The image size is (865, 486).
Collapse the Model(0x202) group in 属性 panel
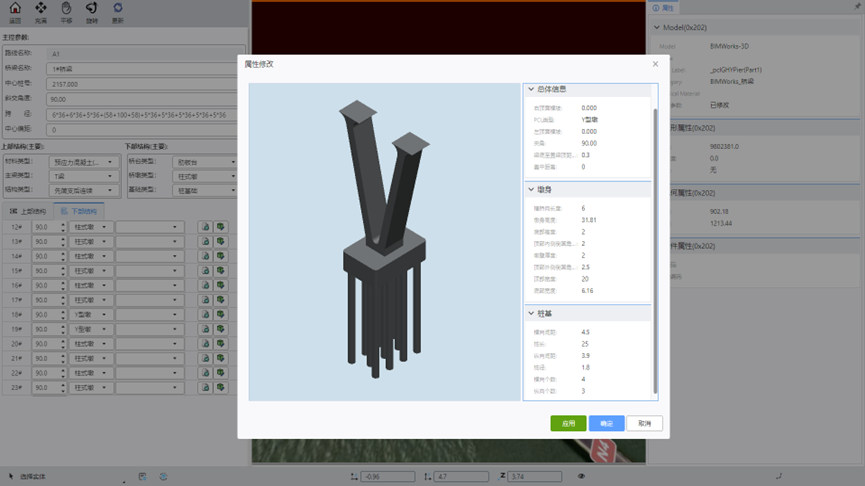coord(656,27)
